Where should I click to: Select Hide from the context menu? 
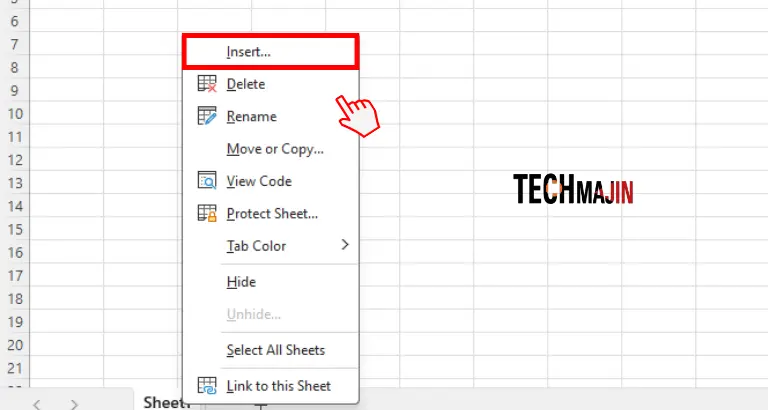[x=271, y=282]
